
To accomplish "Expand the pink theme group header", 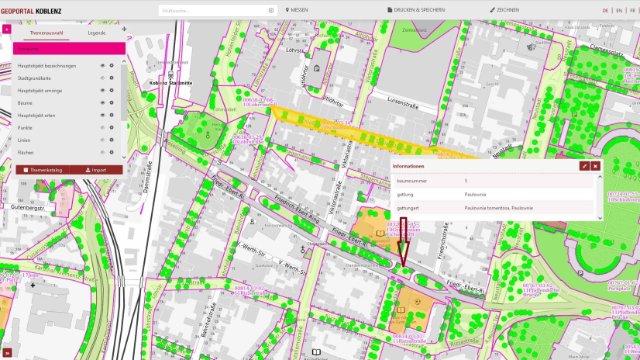I will (x=69, y=49).
